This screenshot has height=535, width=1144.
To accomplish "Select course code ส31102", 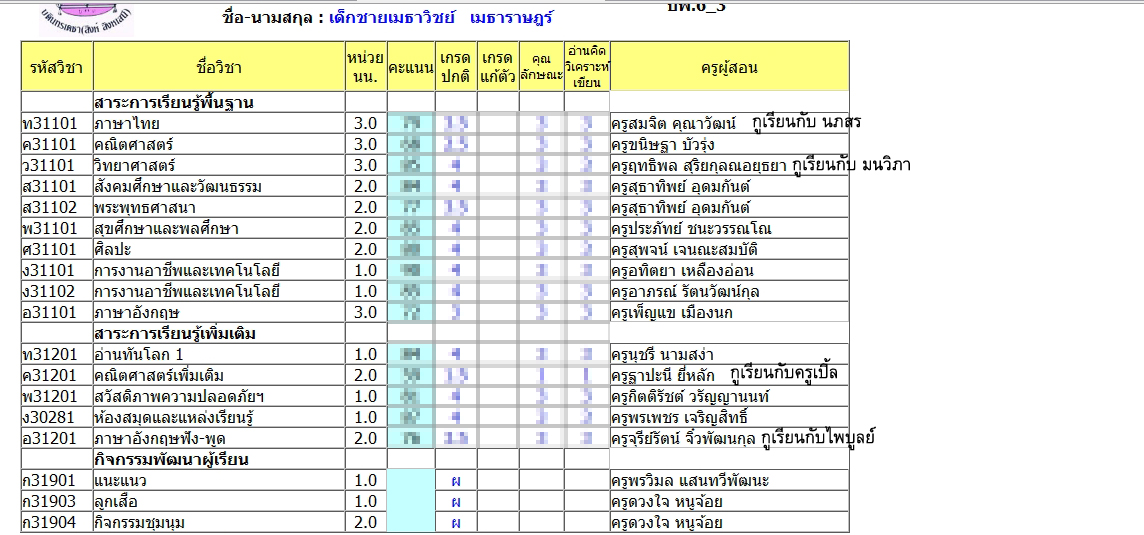I will tap(50, 208).
